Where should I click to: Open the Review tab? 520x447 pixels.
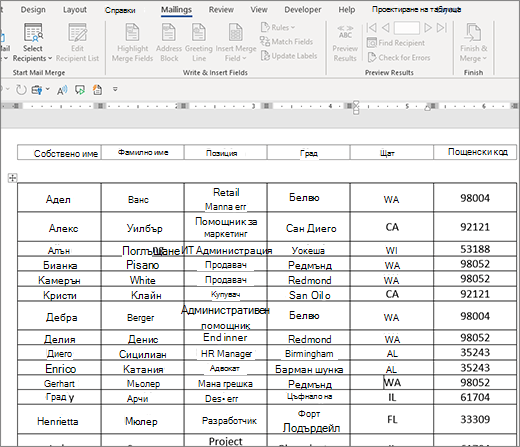click(x=221, y=10)
